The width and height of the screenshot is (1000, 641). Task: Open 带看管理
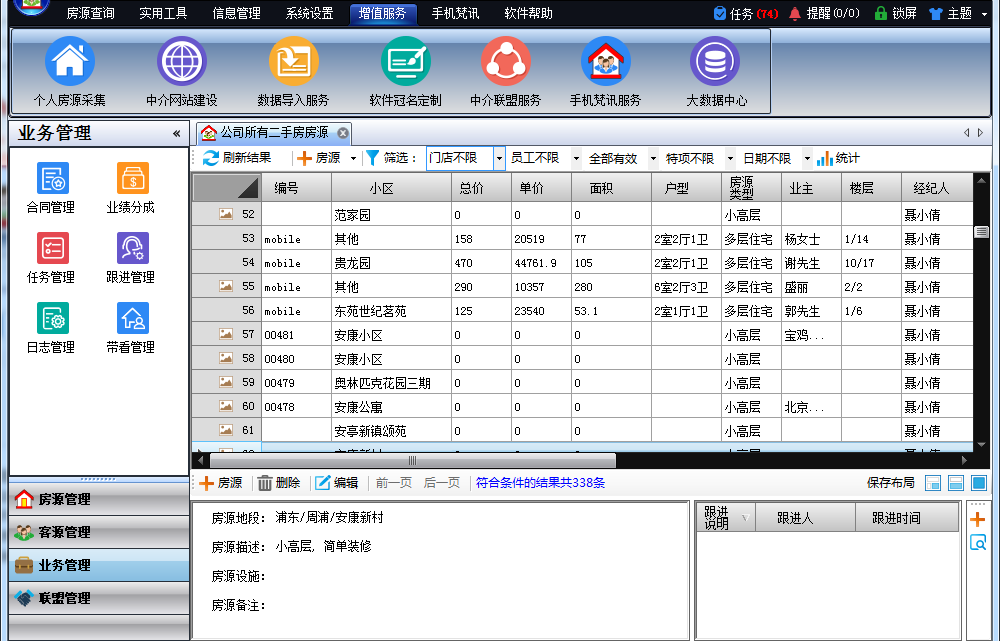click(131, 320)
